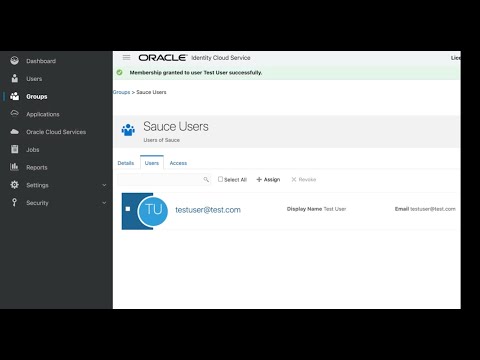Expand the Settings submenu chevron
480x360 pixels.
coord(104,185)
